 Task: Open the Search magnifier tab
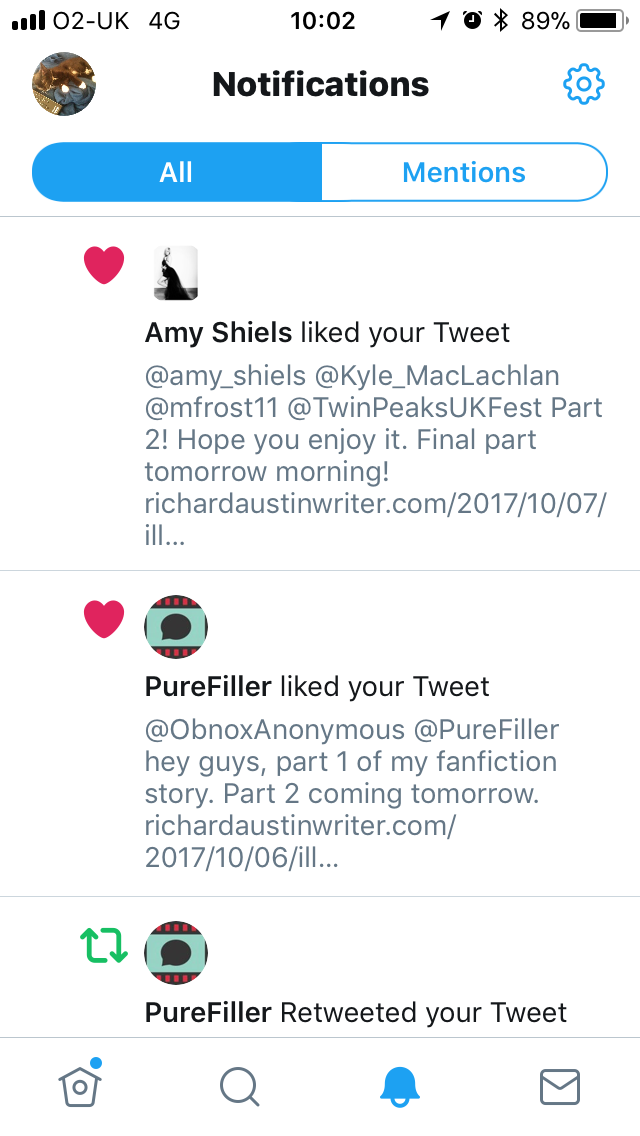tap(240, 1086)
